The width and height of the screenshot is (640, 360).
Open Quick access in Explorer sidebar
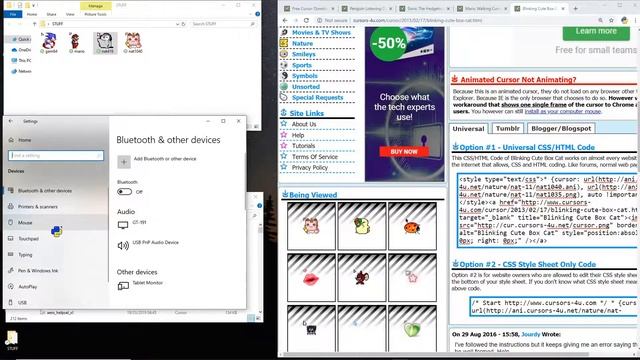21,39
